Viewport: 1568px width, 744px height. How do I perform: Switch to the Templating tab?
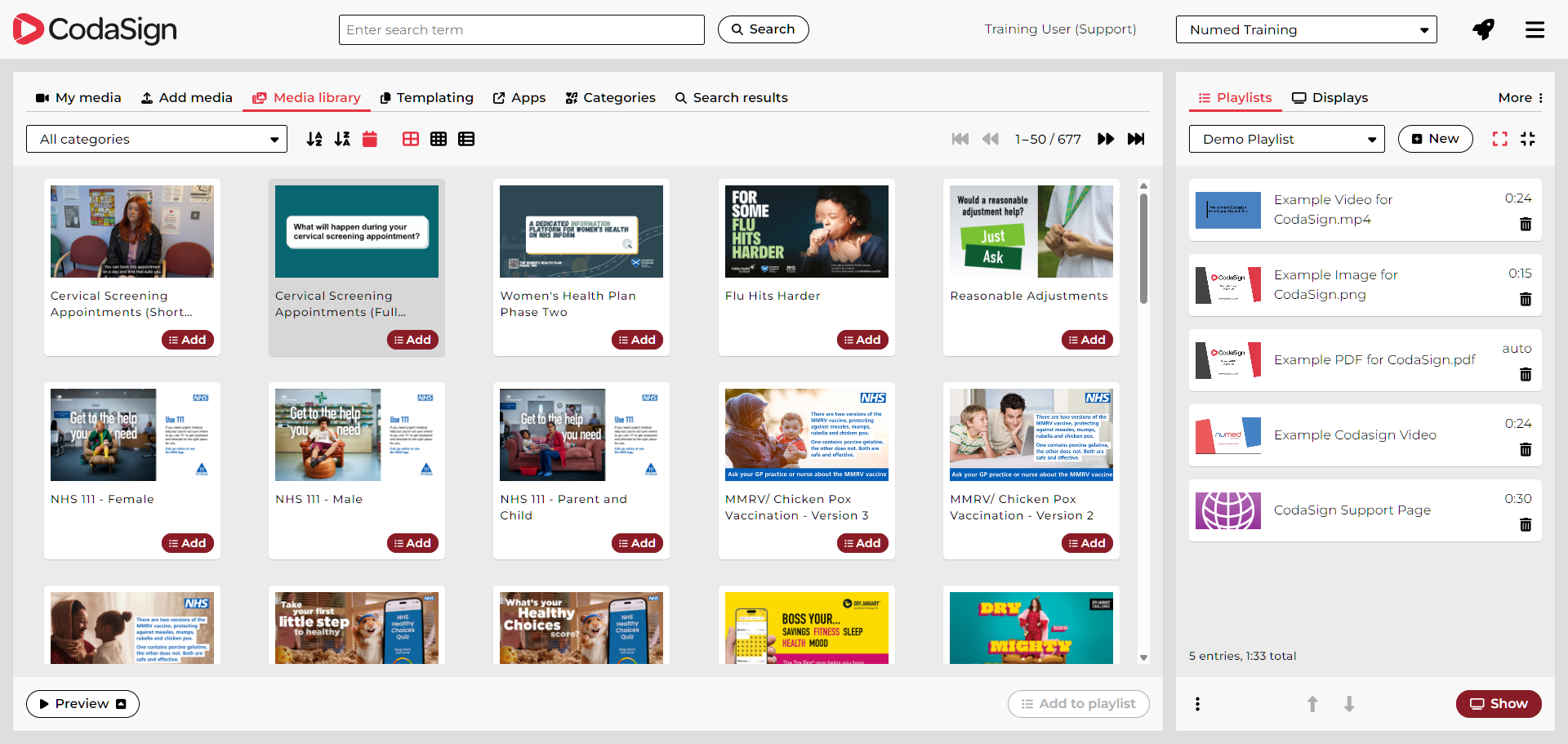pos(427,98)
